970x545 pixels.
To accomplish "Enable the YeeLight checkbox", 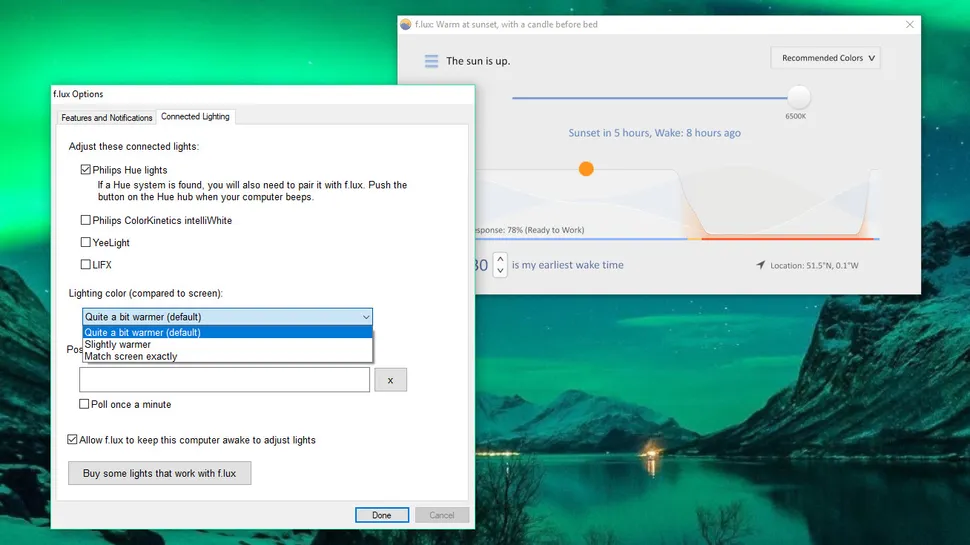I will tap(86, 242).
